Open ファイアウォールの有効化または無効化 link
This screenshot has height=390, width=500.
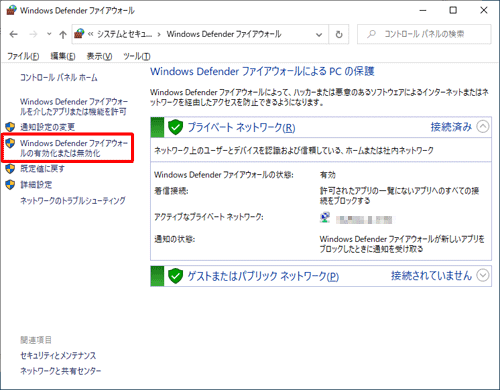pyautogui.click(x=74, y=148)
